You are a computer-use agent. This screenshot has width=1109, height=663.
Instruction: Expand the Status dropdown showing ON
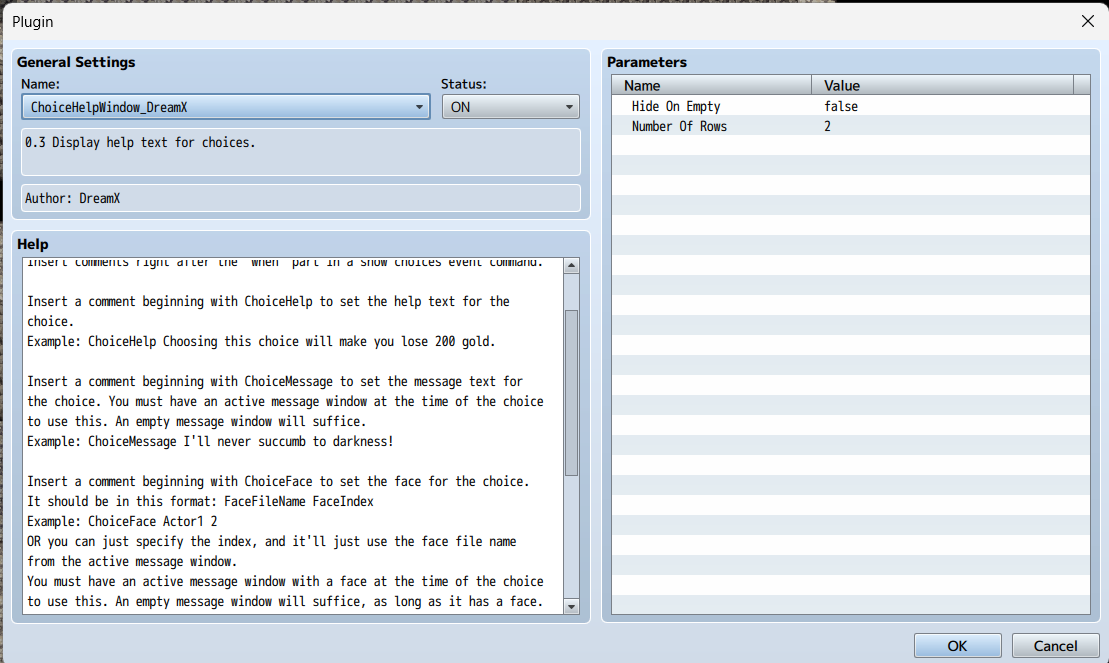click(x=510, y=107)
